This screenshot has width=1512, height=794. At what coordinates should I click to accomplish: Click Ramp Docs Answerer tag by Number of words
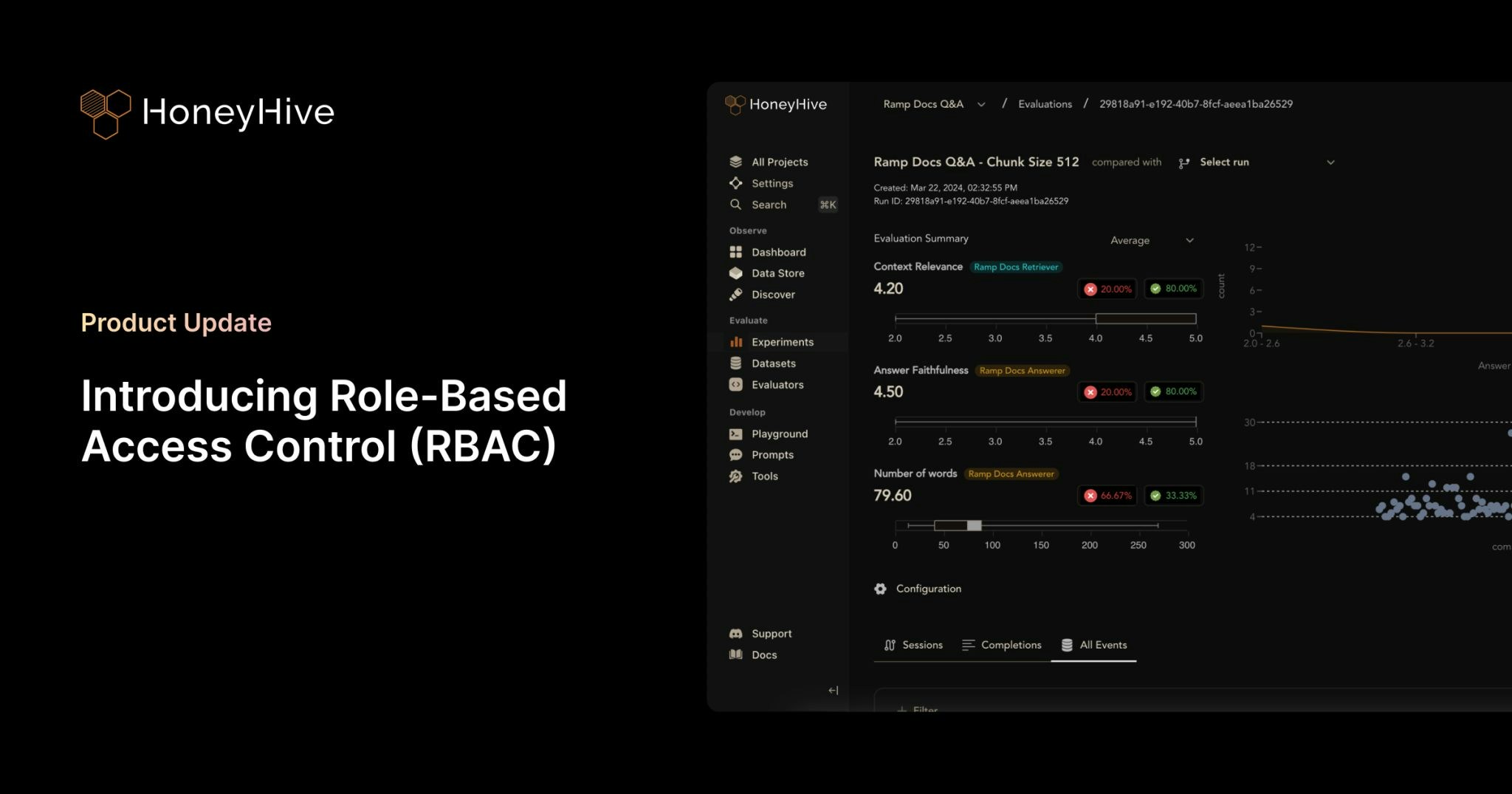point(1011,474)
